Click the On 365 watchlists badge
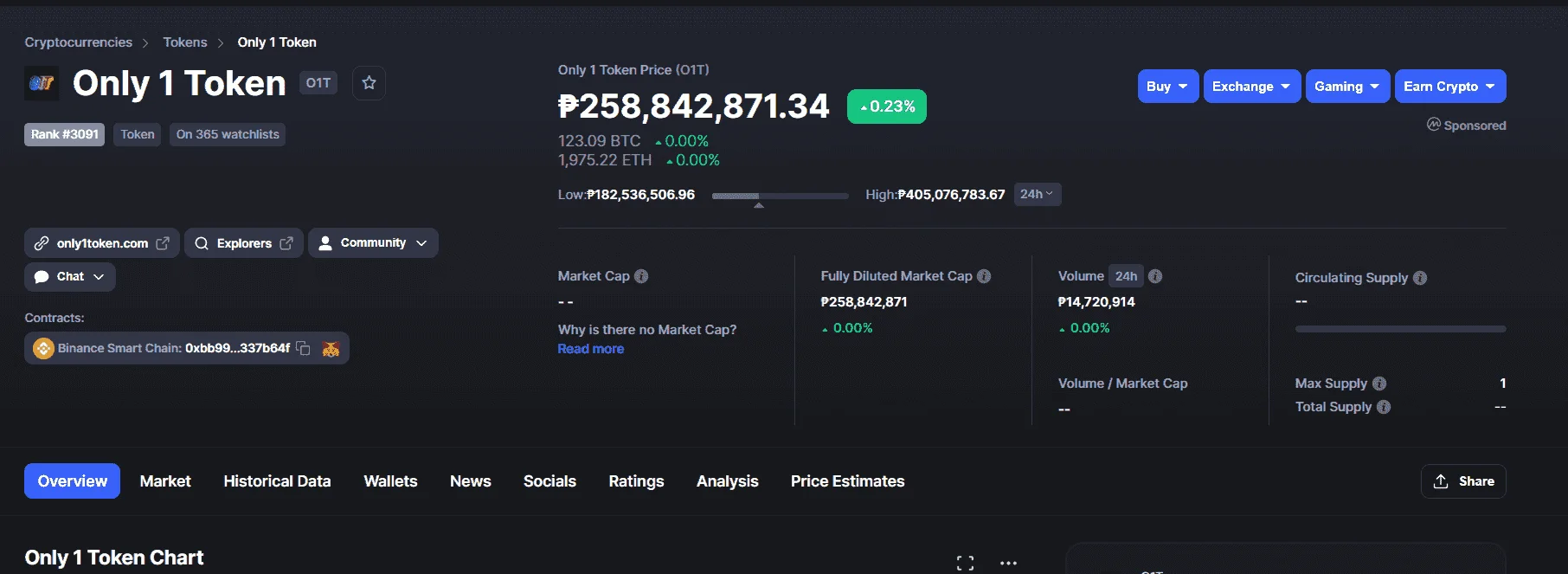Screen dimensions: 1568x574 tap(228, 135)
